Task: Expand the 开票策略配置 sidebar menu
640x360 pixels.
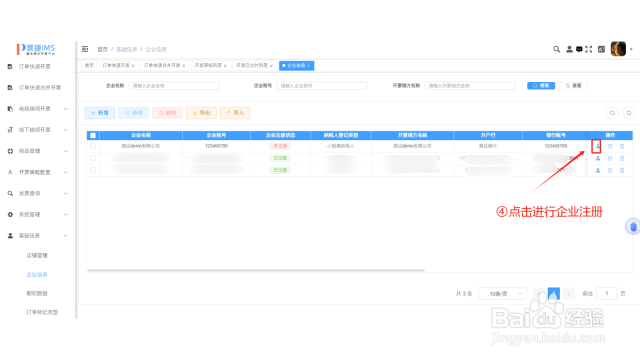Action: [38, 172]
